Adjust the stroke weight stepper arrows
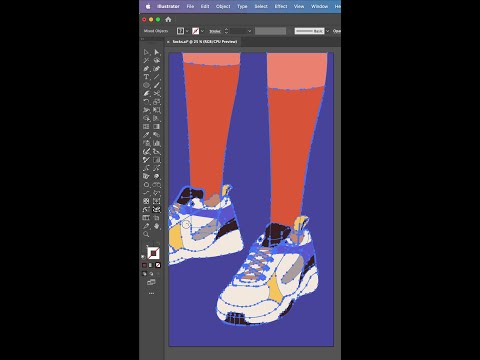 (226, 31)
